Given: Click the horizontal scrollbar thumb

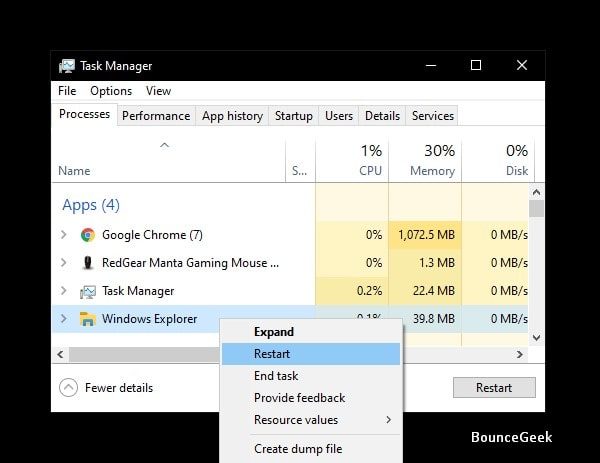Looking at the screenshot, I should 145,354.
